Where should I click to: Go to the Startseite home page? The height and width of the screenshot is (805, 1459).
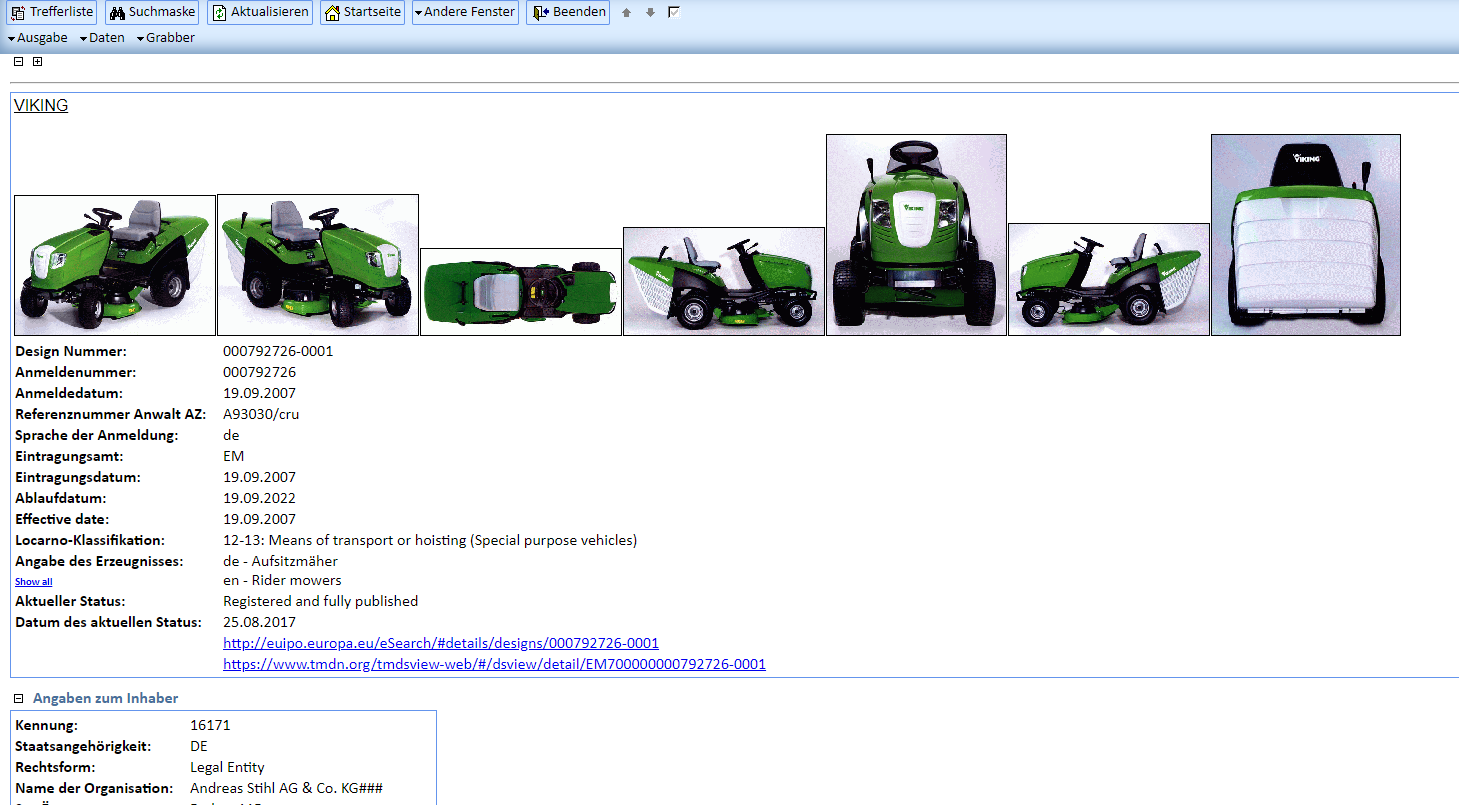tap(362, 12)
